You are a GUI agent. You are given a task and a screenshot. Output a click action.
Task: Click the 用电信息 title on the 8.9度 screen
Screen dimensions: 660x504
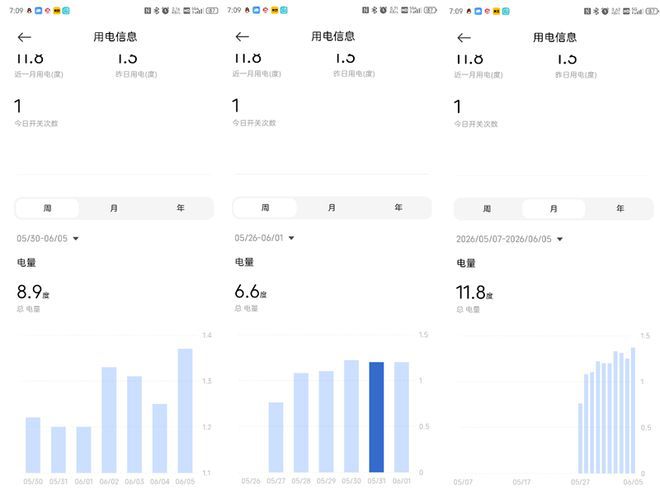[x=115, y=37]
